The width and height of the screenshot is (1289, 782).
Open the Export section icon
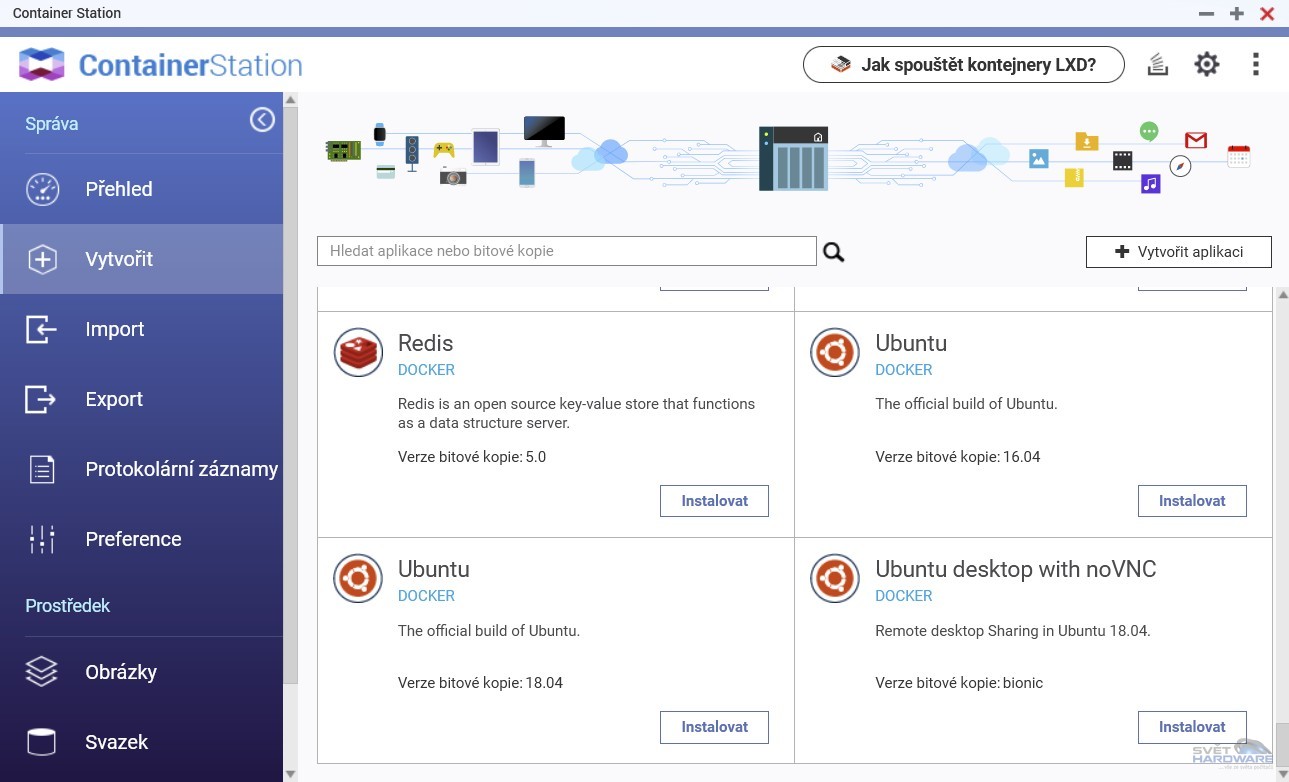[x=41, y=399]
